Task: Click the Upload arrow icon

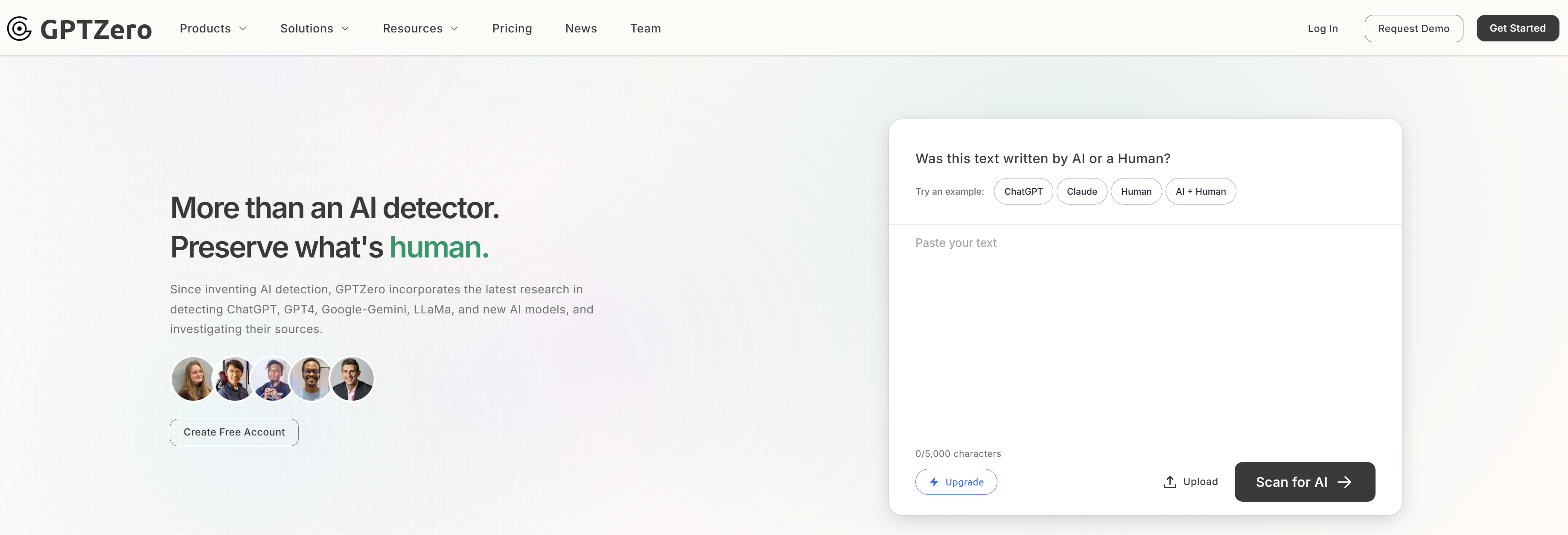Action: [x=1169, y=482]
